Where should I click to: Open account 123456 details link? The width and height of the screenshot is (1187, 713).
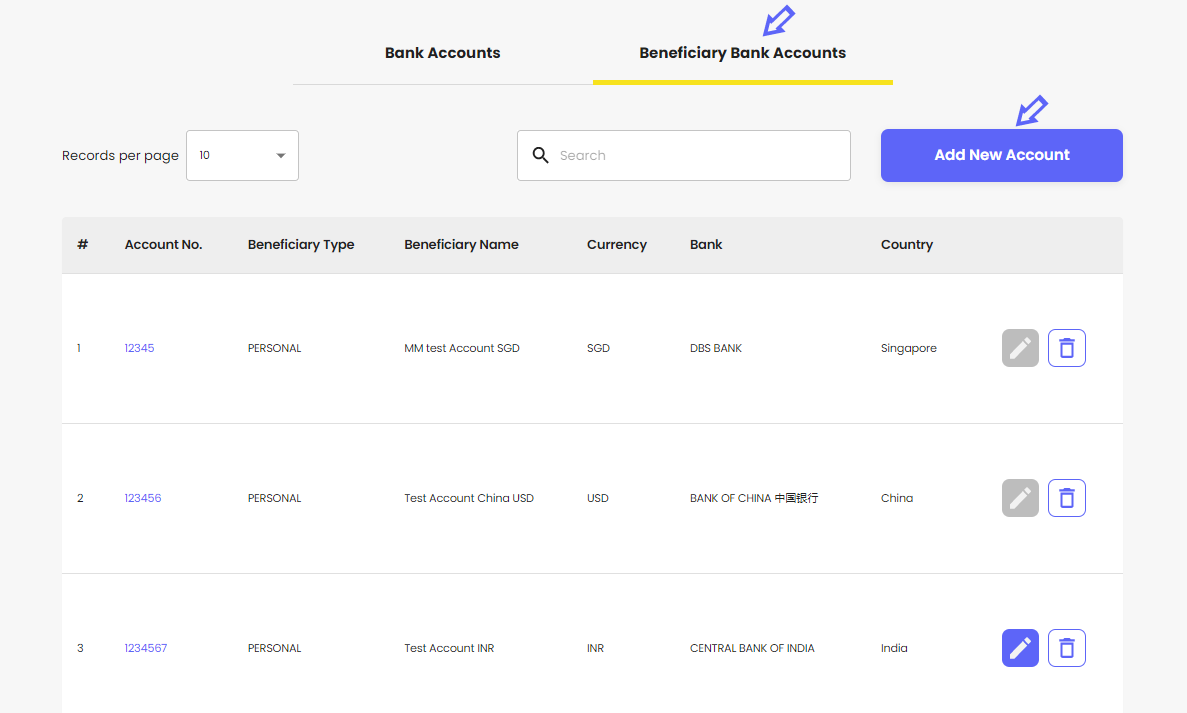(x=142, y=497)
